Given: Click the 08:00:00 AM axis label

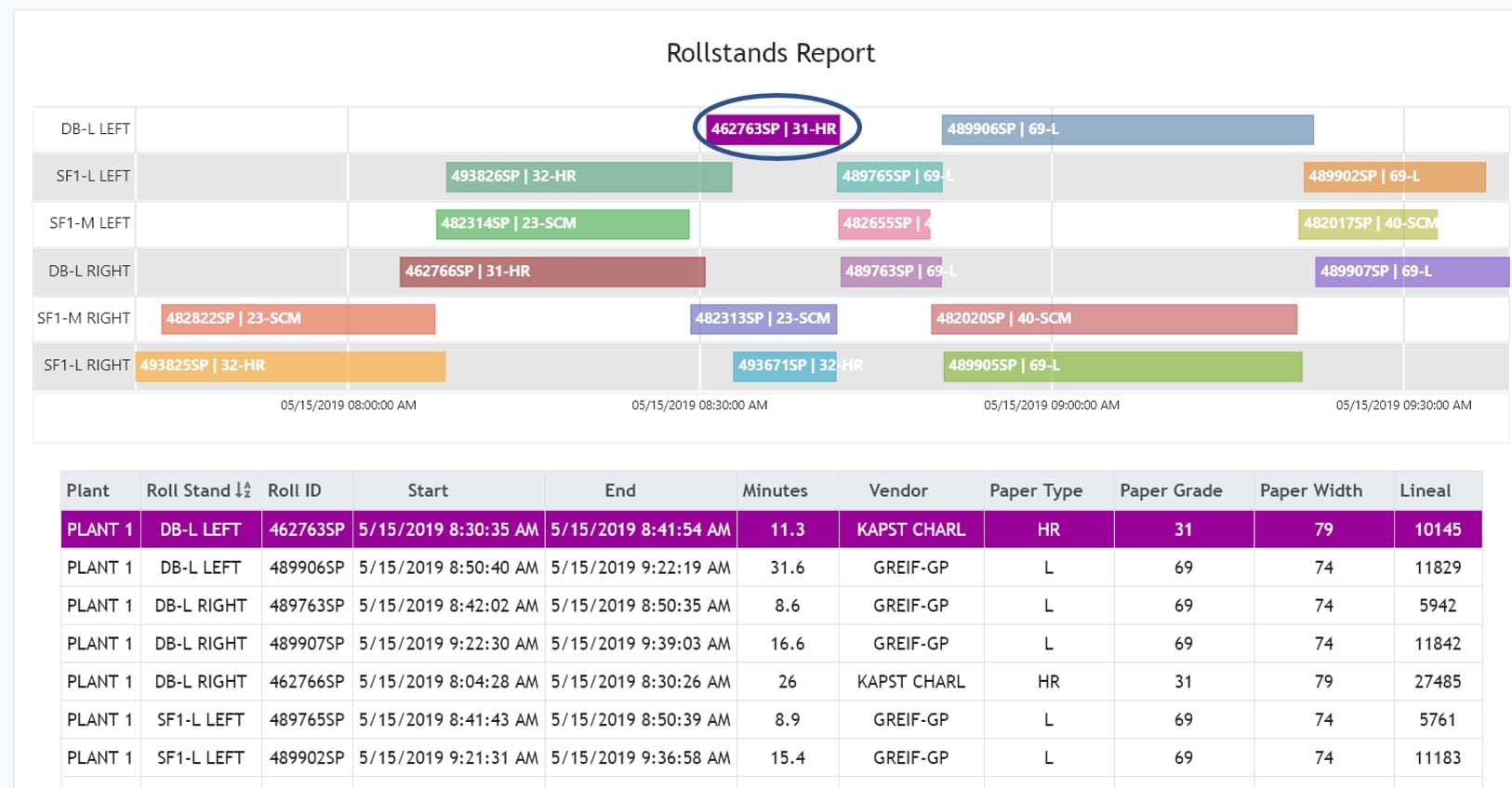Looking at the screenshot, I should click(x=349, y=406).
